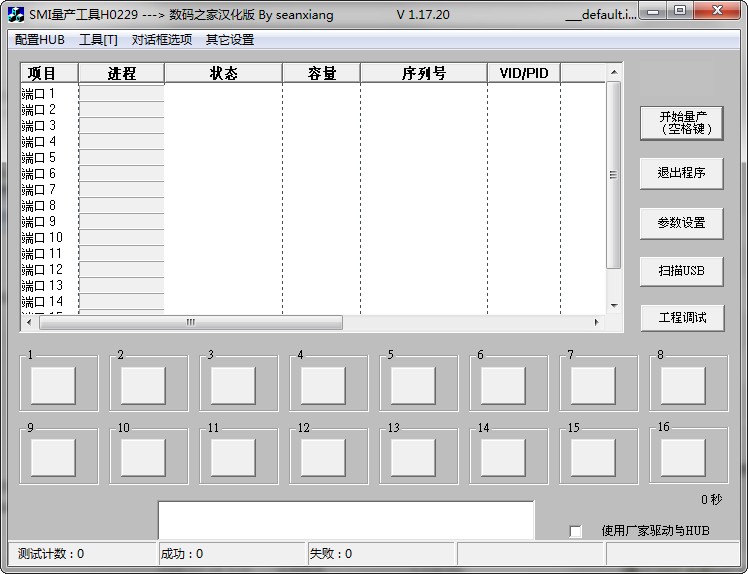Select the 端口 8 row
Screen dimensions: 748x574
click(313, 206)
